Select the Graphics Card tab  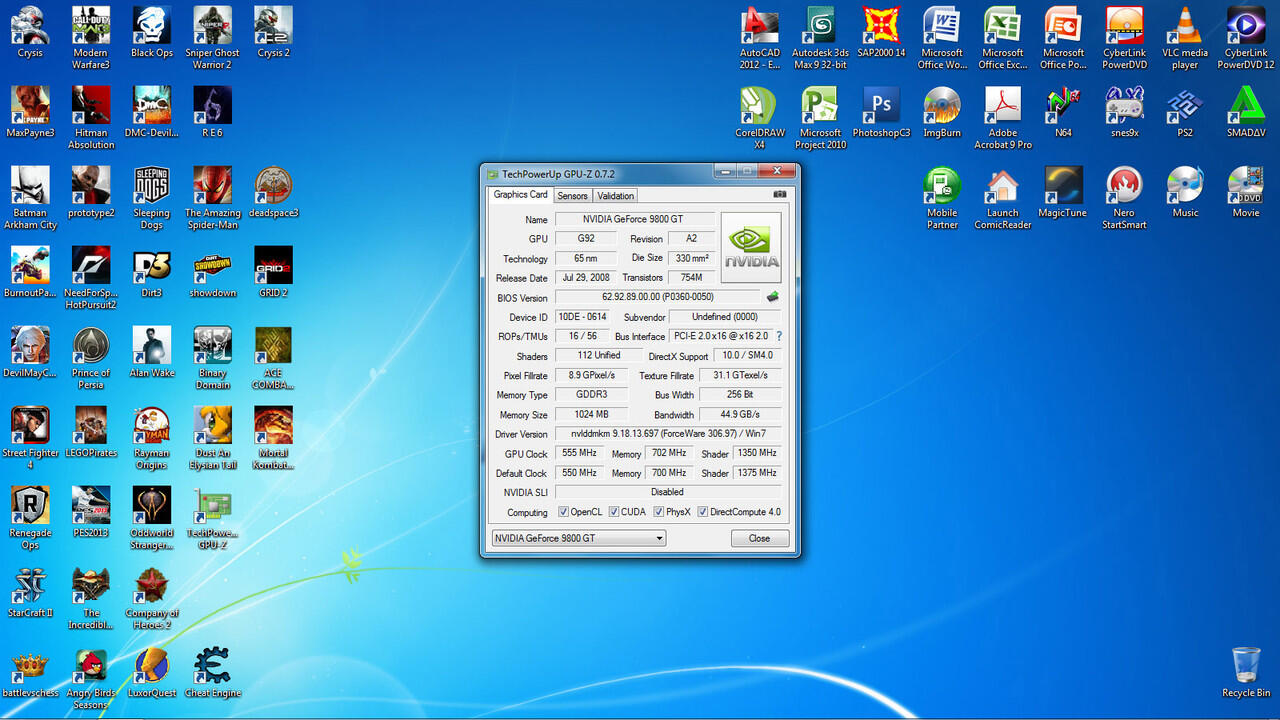520,195
